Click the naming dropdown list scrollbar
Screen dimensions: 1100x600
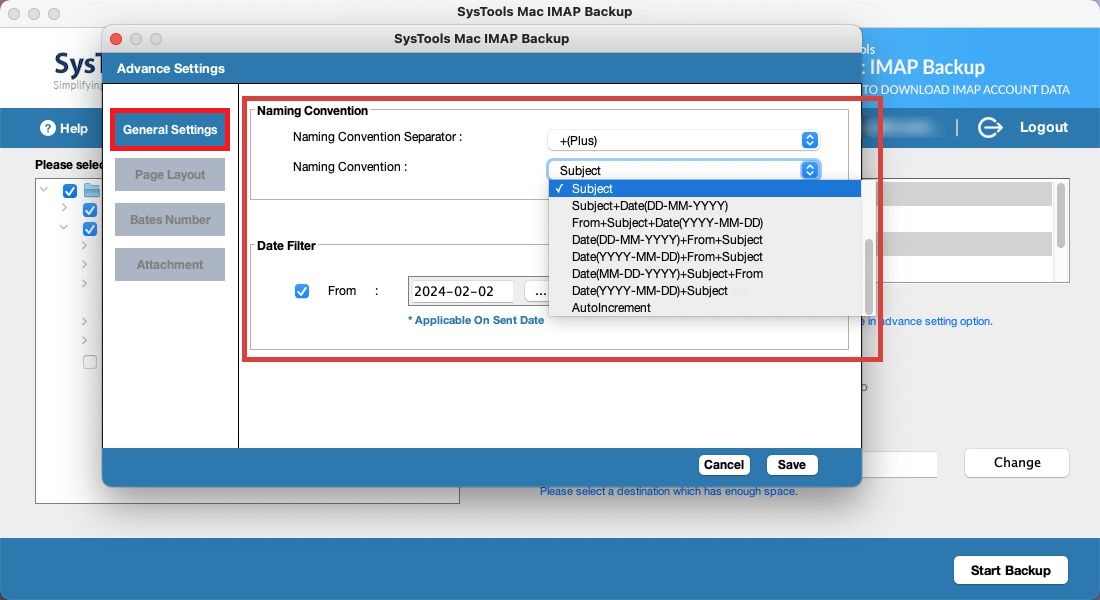(868, 276)
